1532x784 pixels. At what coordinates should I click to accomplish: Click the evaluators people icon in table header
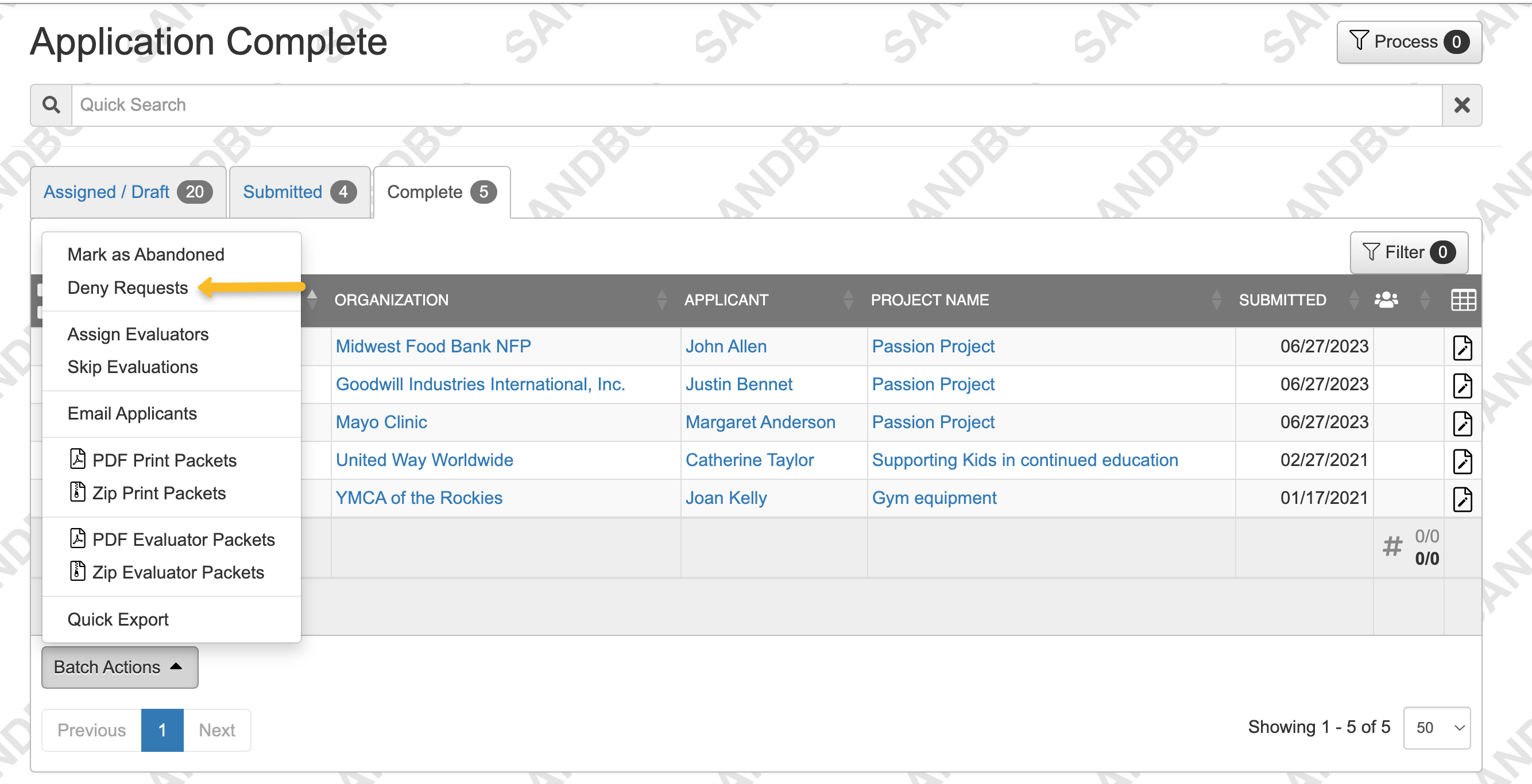point(1387,300)
